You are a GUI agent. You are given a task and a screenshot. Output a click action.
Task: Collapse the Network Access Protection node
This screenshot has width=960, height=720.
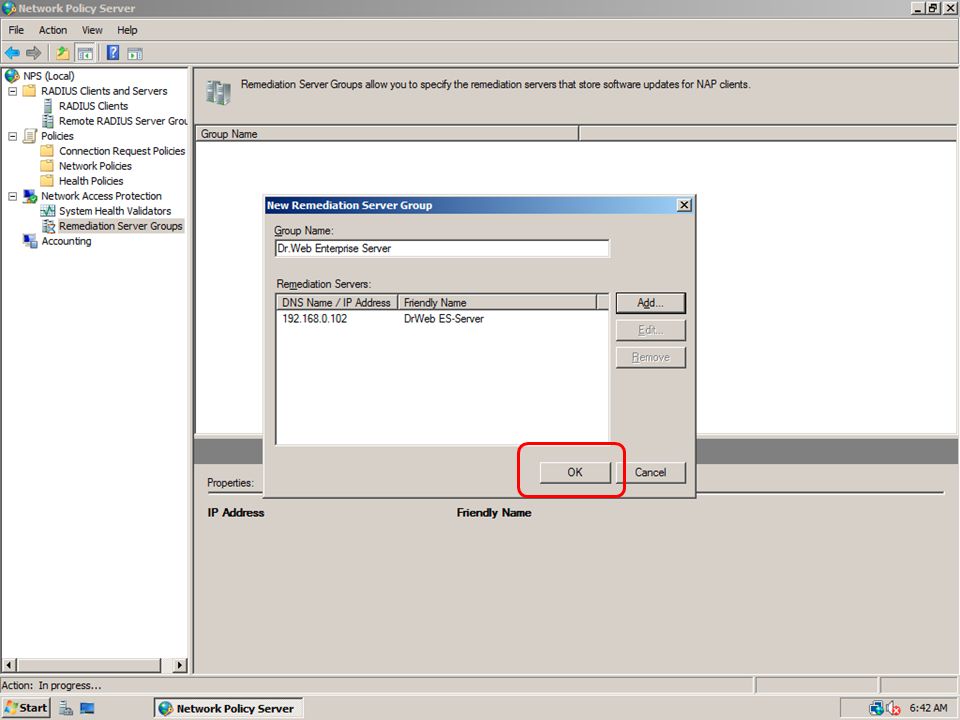[12, 196]
